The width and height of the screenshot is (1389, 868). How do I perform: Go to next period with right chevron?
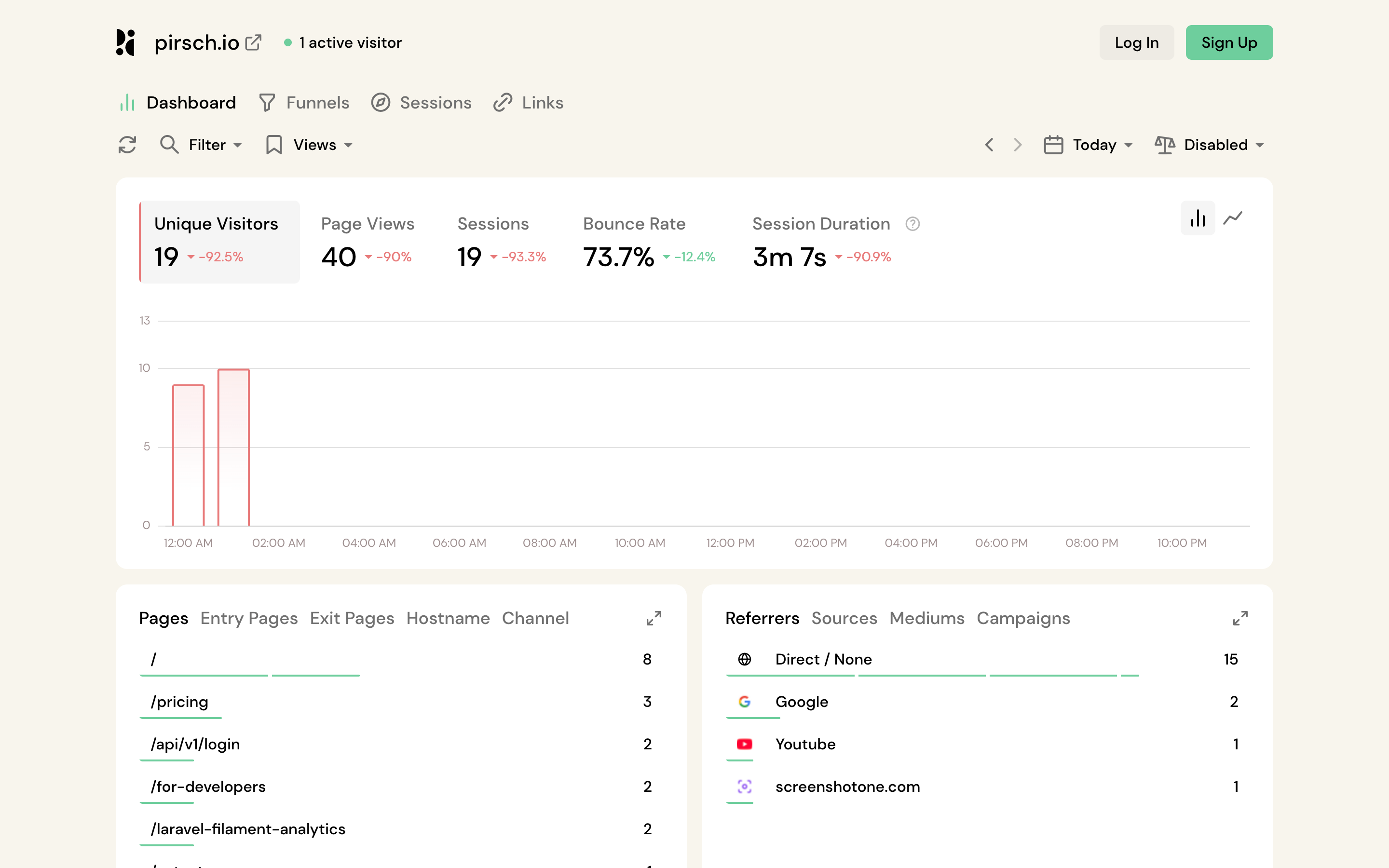[x=1018, y=145]
